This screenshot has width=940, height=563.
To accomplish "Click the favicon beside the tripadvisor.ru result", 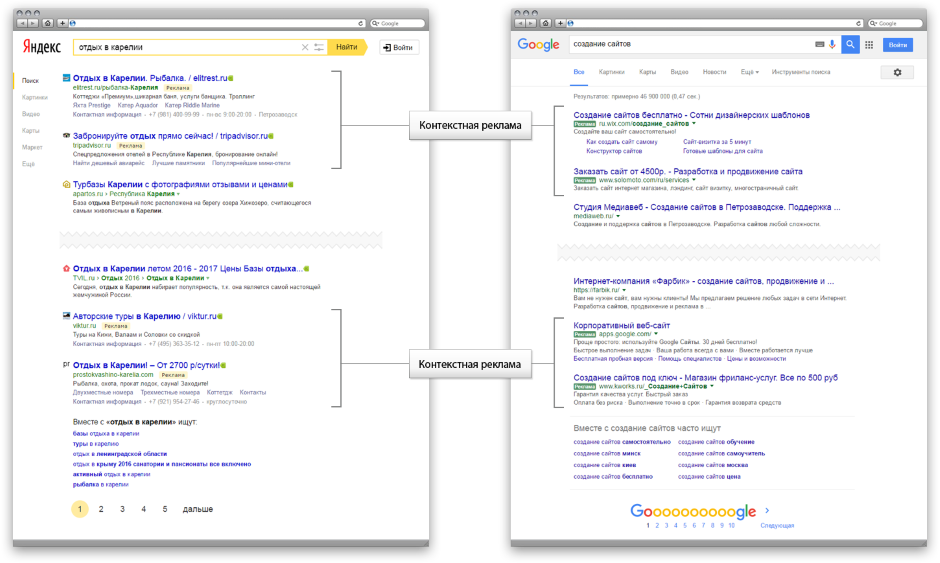I will [x=67, y=136].
